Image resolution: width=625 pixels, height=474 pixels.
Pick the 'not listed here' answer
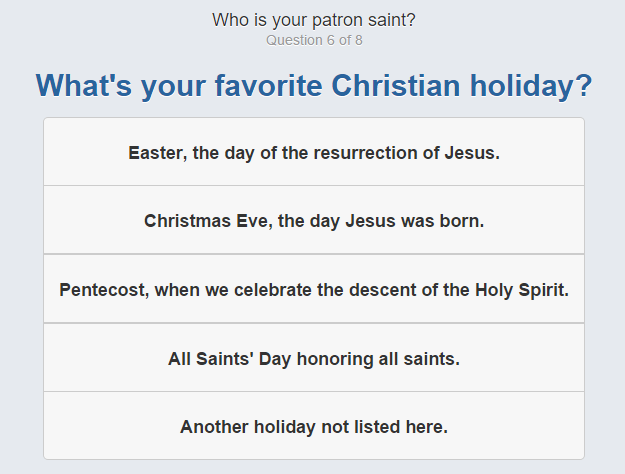point(314,426)
